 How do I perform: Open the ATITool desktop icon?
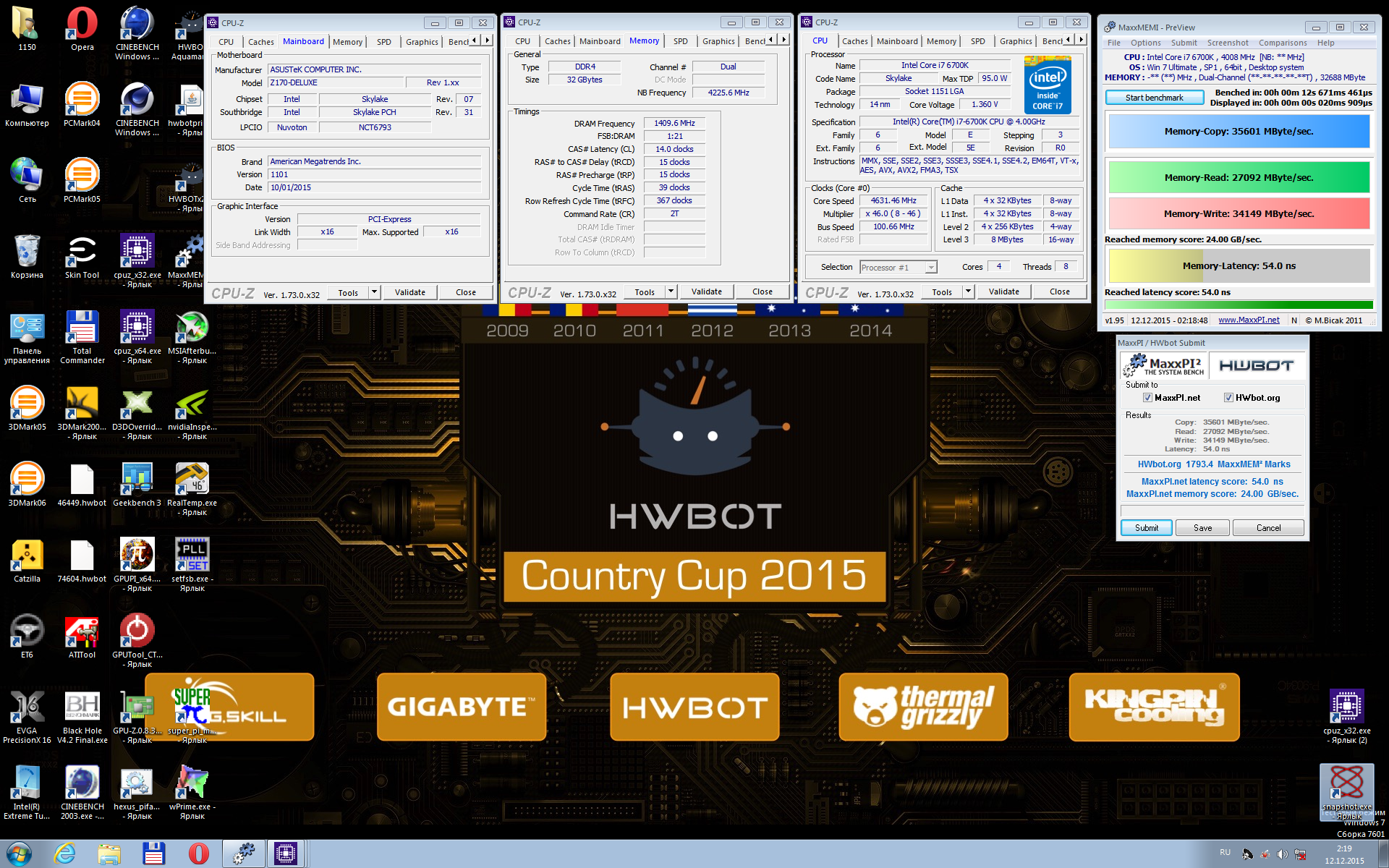click(x=82, y=637)
